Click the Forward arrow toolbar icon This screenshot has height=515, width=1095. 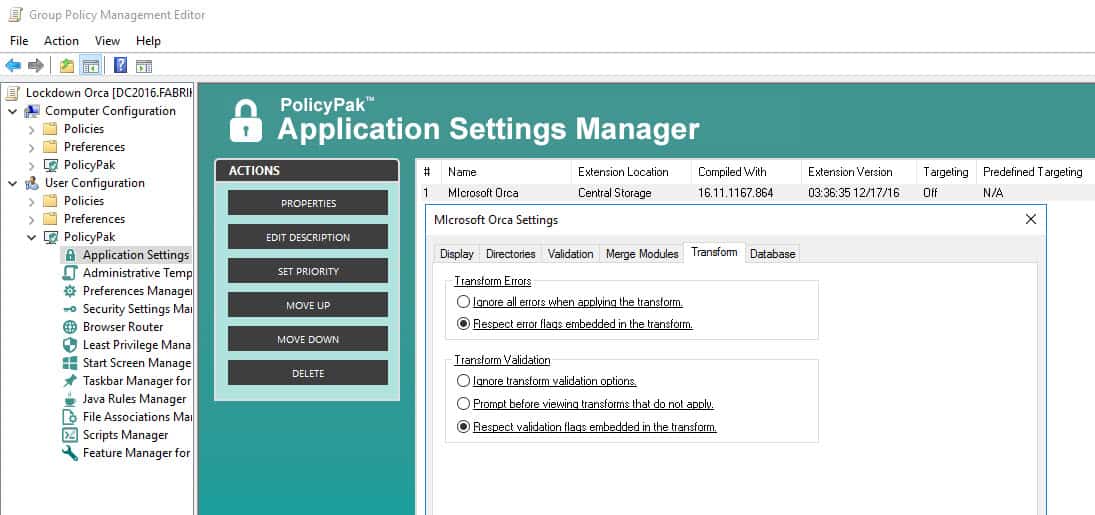36,66
